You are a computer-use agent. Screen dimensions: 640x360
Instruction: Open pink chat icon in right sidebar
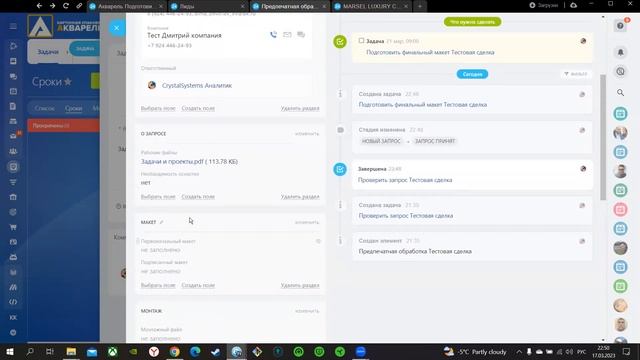pyautogui.click(x=620, y=209)
